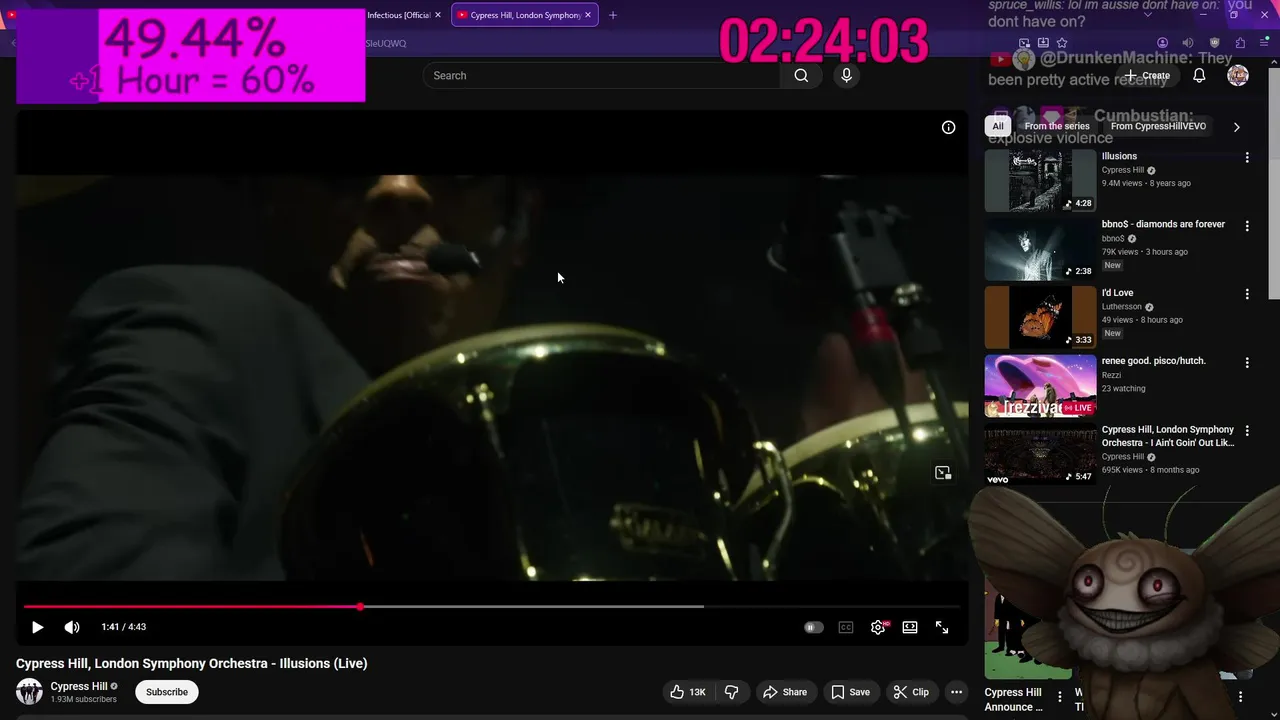Open the uBlock shield extension icon
Viewport: 1280px width, 720px height.
tap(1215, 43)
